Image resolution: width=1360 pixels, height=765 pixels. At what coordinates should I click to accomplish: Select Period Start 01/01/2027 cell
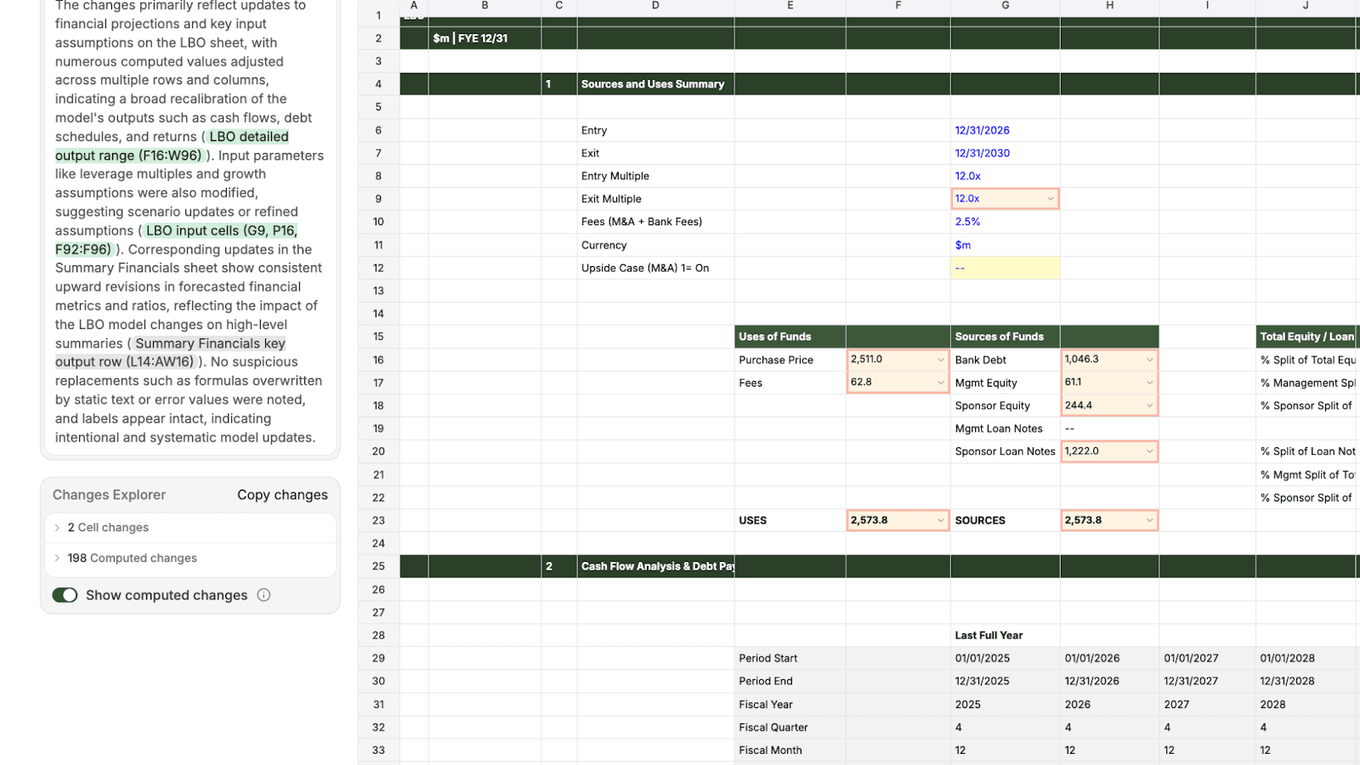coord(1207,658)
